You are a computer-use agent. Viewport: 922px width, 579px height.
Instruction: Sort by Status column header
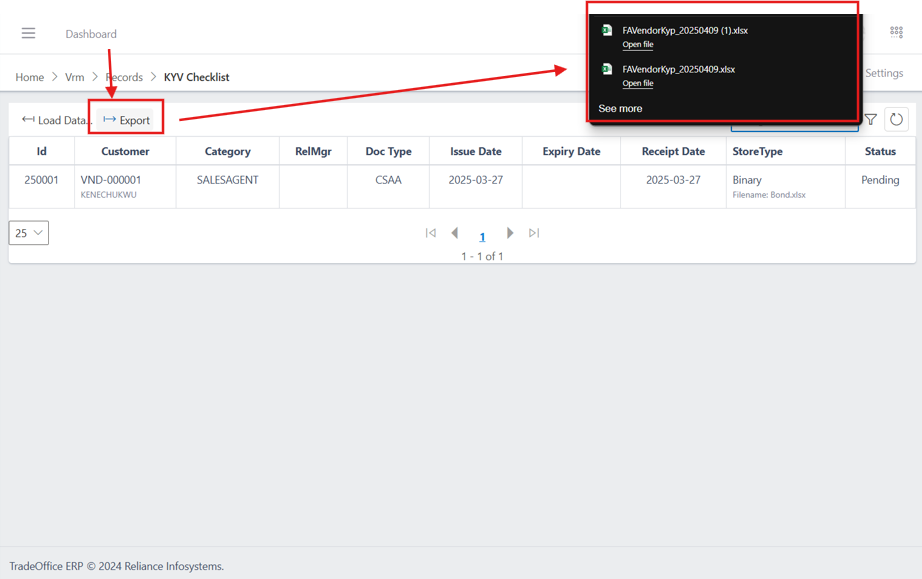(x=880, y=151)
